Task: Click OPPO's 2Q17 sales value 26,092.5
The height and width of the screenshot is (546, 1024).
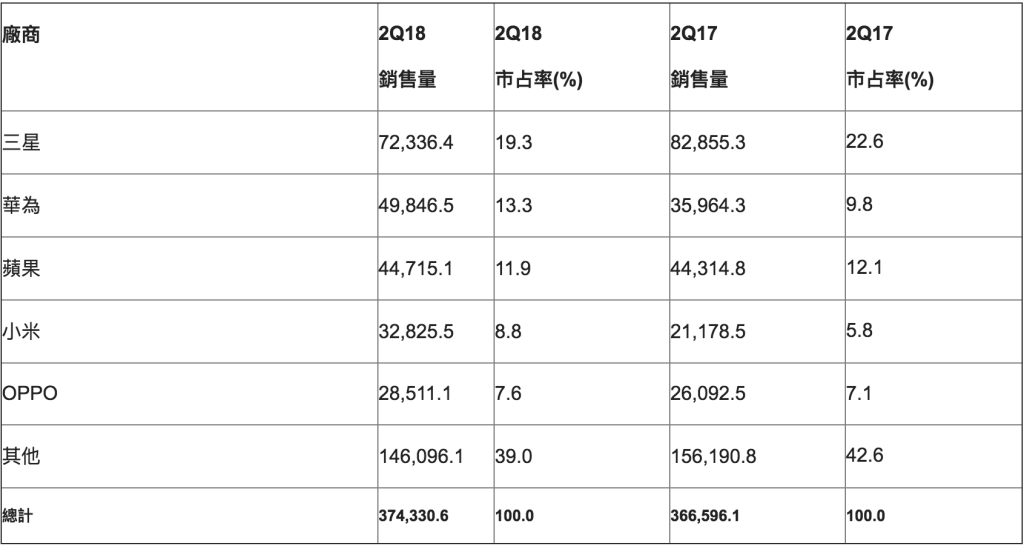Action: pos(709,393)
